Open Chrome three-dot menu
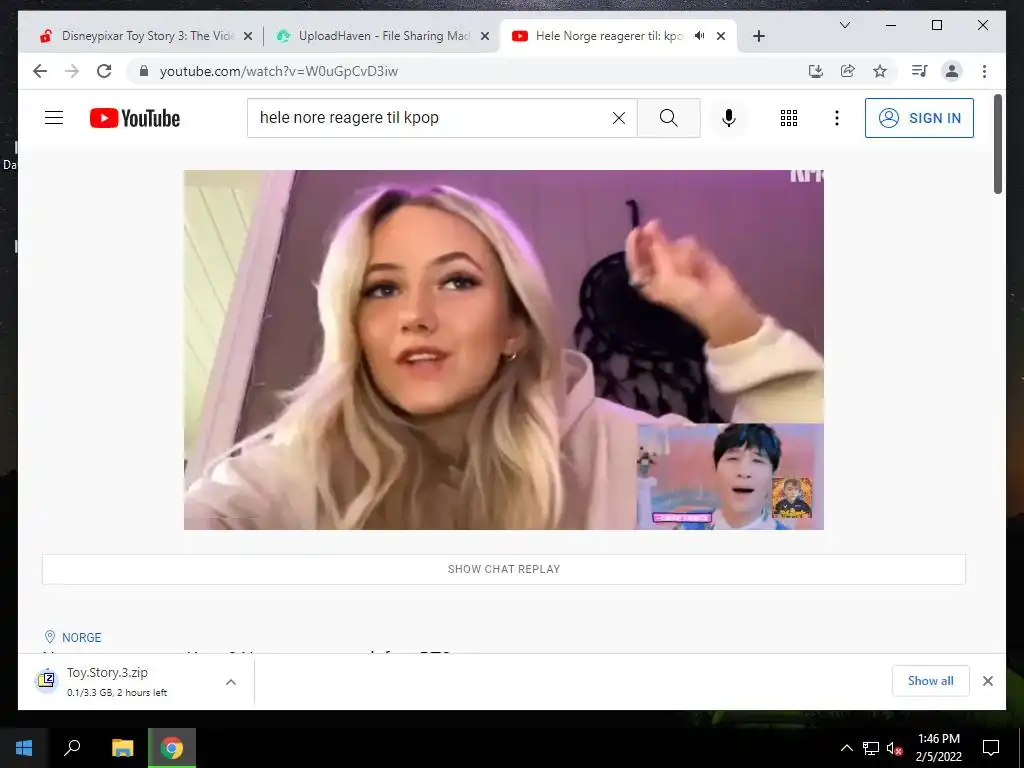This screenshot has width=1024, height=768. 984,71
